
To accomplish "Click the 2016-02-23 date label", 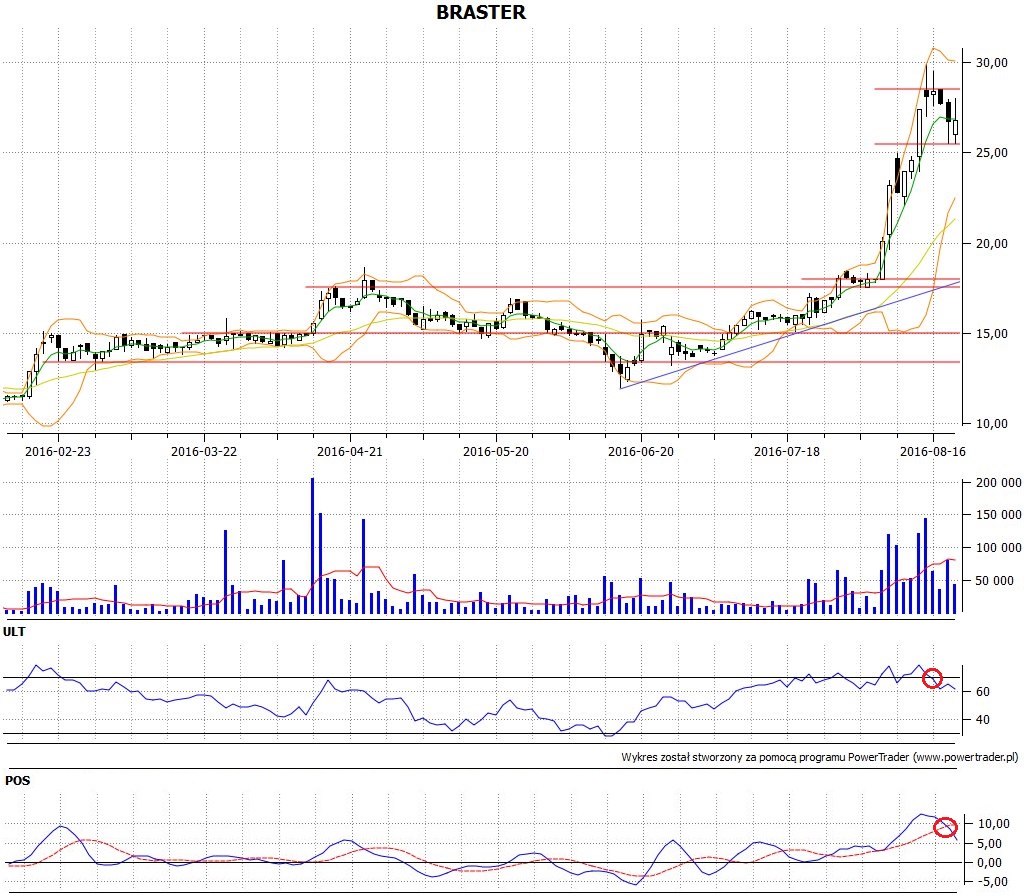I will tap(57, 451).
